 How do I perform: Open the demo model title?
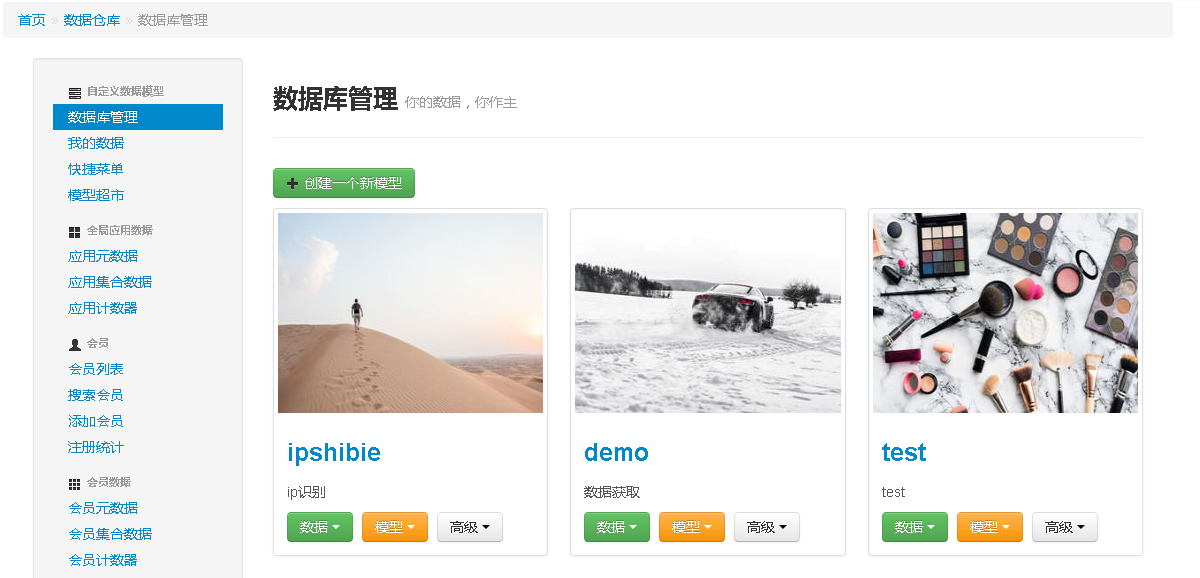pyautogui.click(x=616, y=453)
